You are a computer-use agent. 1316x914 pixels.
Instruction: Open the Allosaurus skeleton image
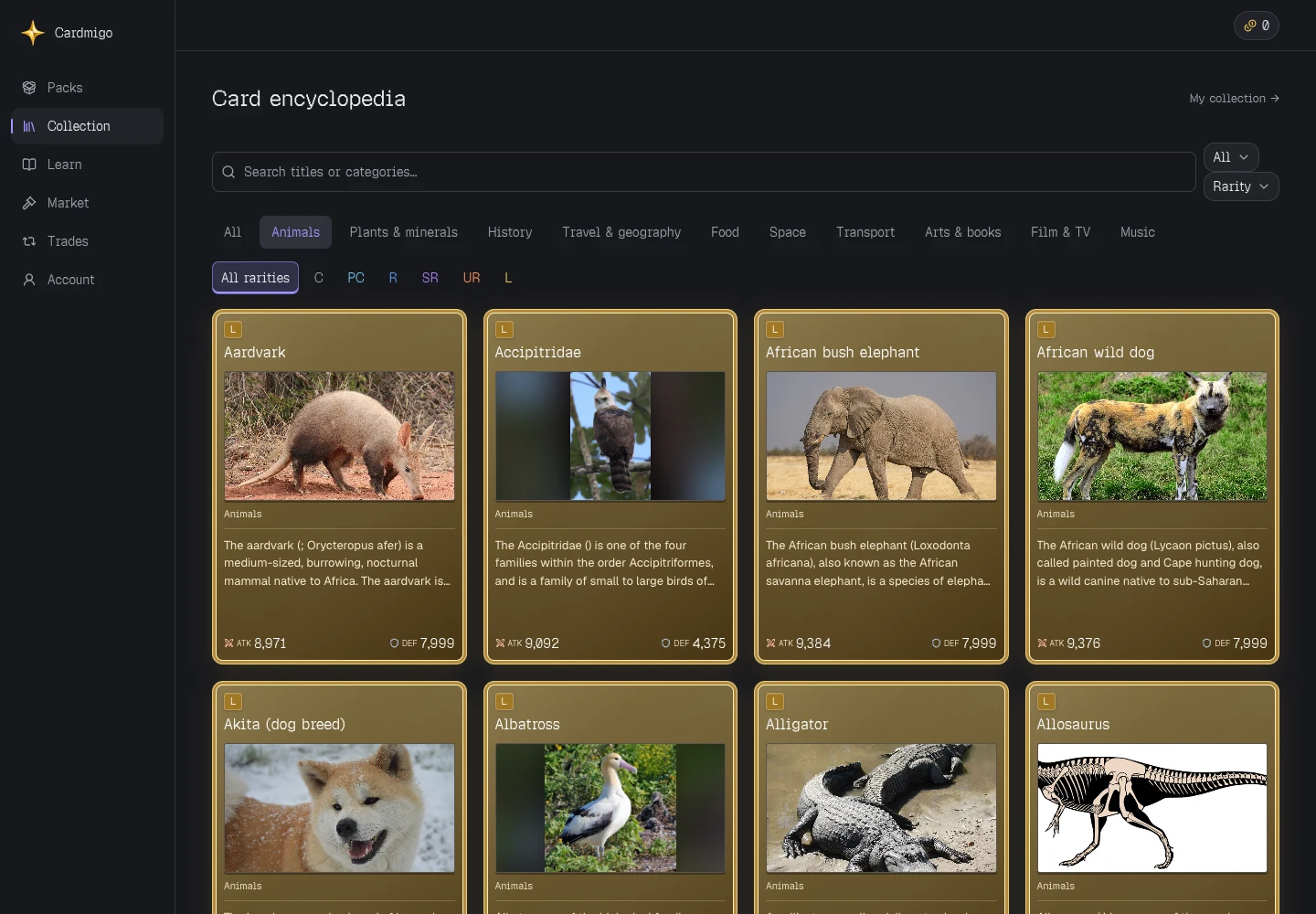[x=1152, y=808]
